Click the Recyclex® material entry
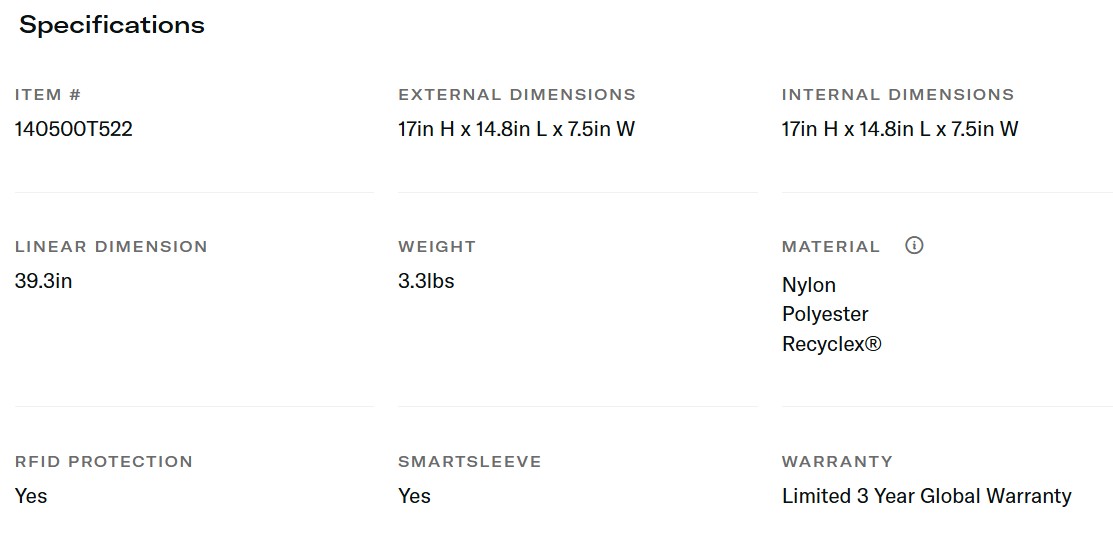The width and height of the screenshot is (1113, 549). 832,344
